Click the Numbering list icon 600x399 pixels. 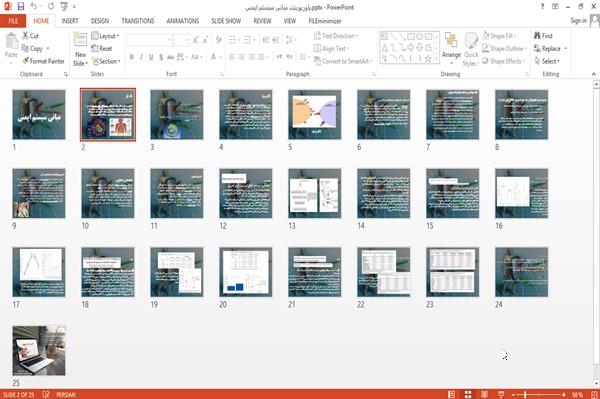pyautogui.click(x=247, y=39)
